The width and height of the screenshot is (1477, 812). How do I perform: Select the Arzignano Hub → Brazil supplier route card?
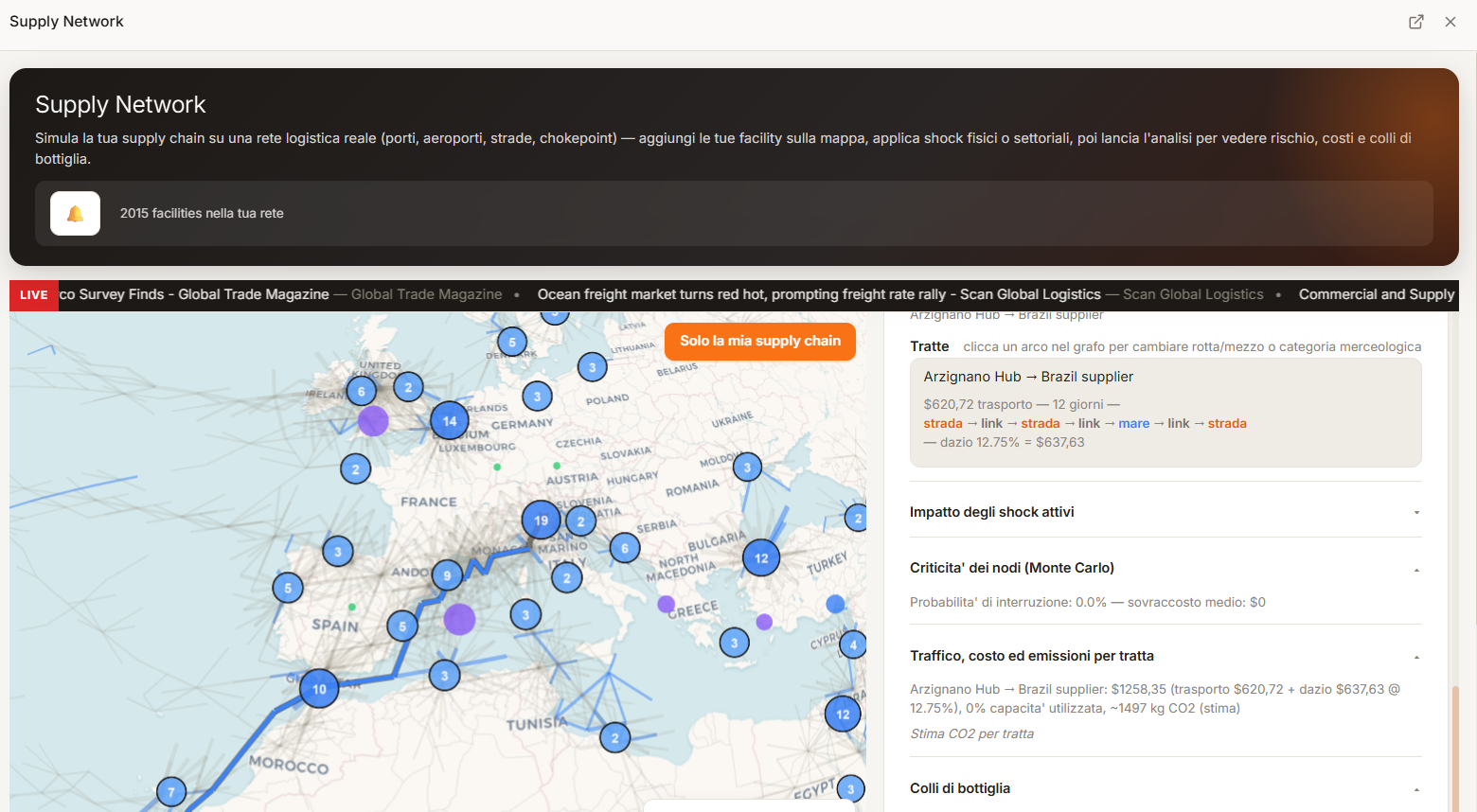pos(1166,413)
